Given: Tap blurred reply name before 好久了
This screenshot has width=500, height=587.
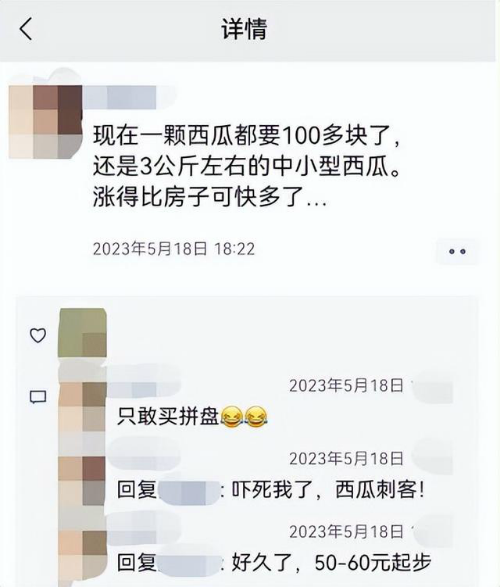Looking at the screenshot, I should click(x=189, y=563).
